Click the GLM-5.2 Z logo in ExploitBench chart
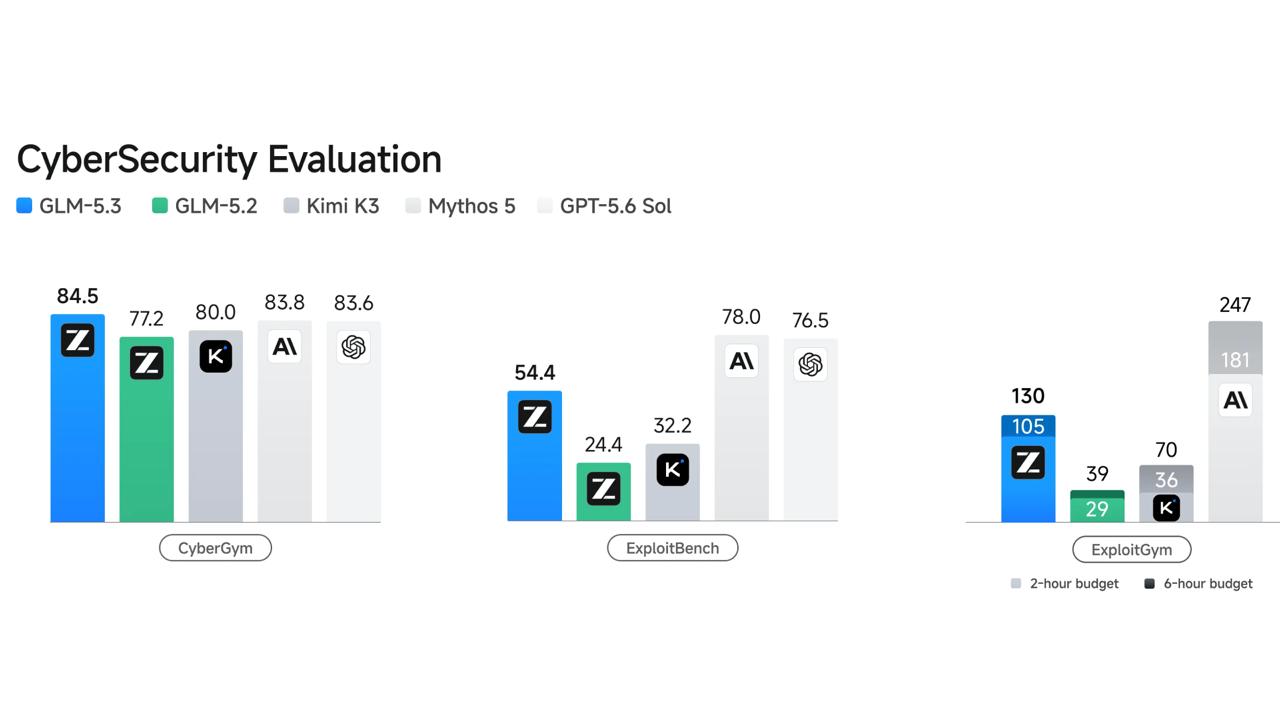Screen dimensions: 1280x720 click(x=603, y=489)
